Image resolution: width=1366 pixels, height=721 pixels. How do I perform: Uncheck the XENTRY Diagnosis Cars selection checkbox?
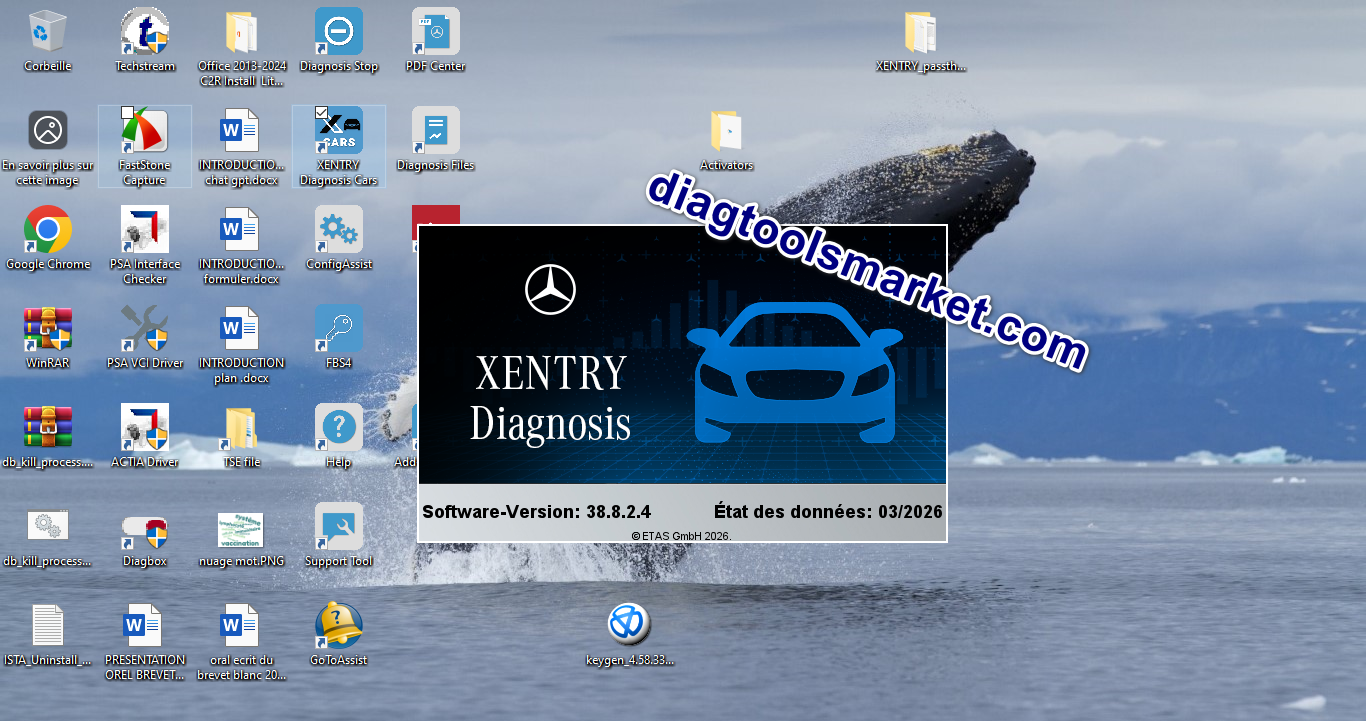pyautogui.click(x=321, y=113)
